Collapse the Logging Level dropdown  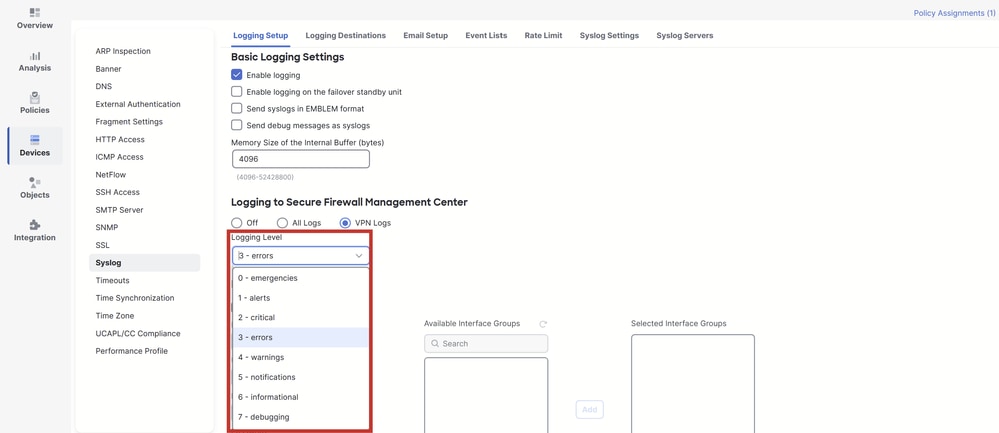[358, 256]
